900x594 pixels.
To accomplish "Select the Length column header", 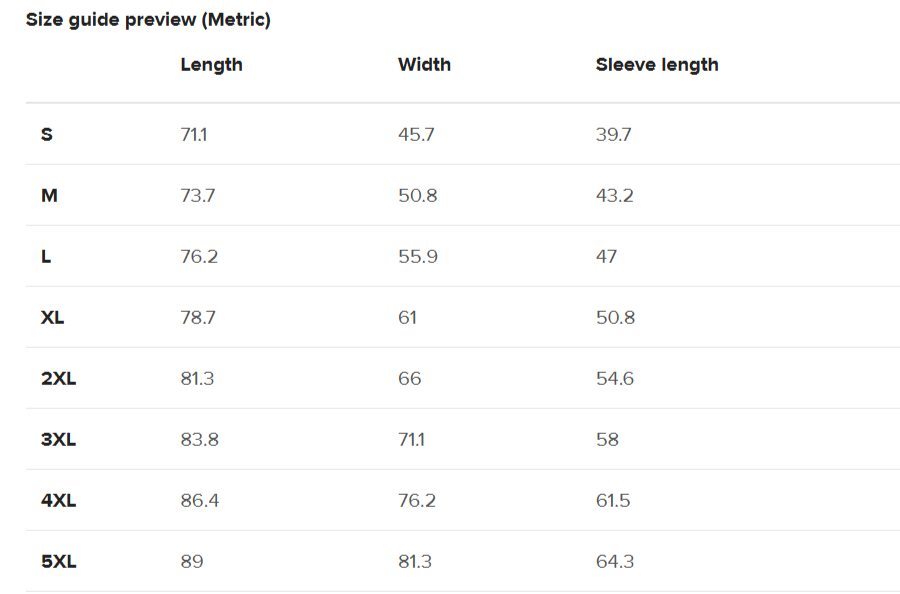I will (211, 65).
